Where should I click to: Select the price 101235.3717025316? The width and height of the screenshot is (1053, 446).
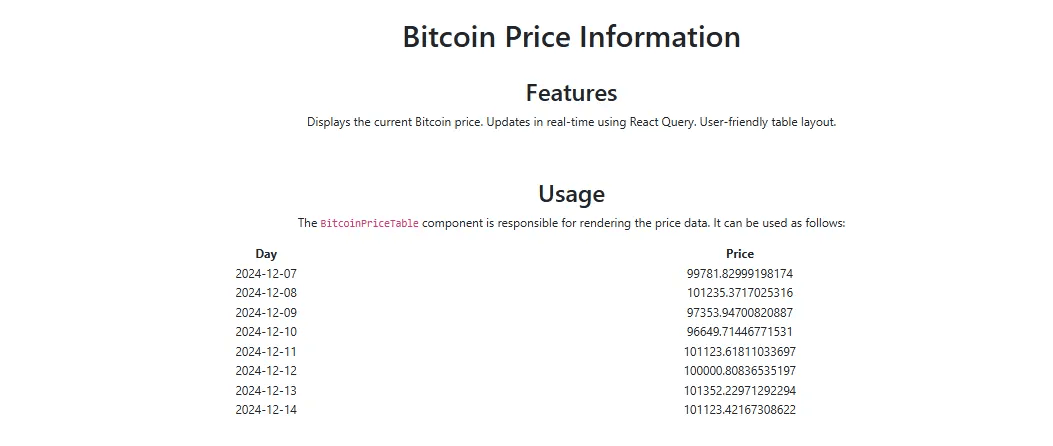click(x=740, y=293)
